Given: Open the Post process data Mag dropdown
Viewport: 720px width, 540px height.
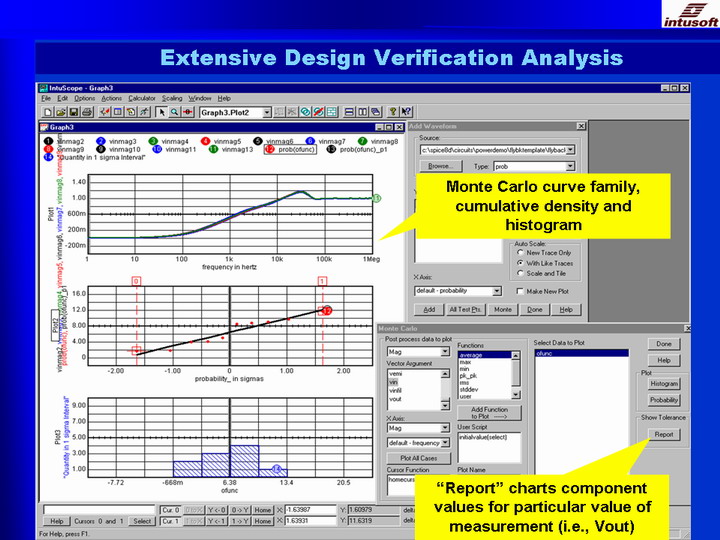Looking at the screenshot, I should [x=444, y=352].
